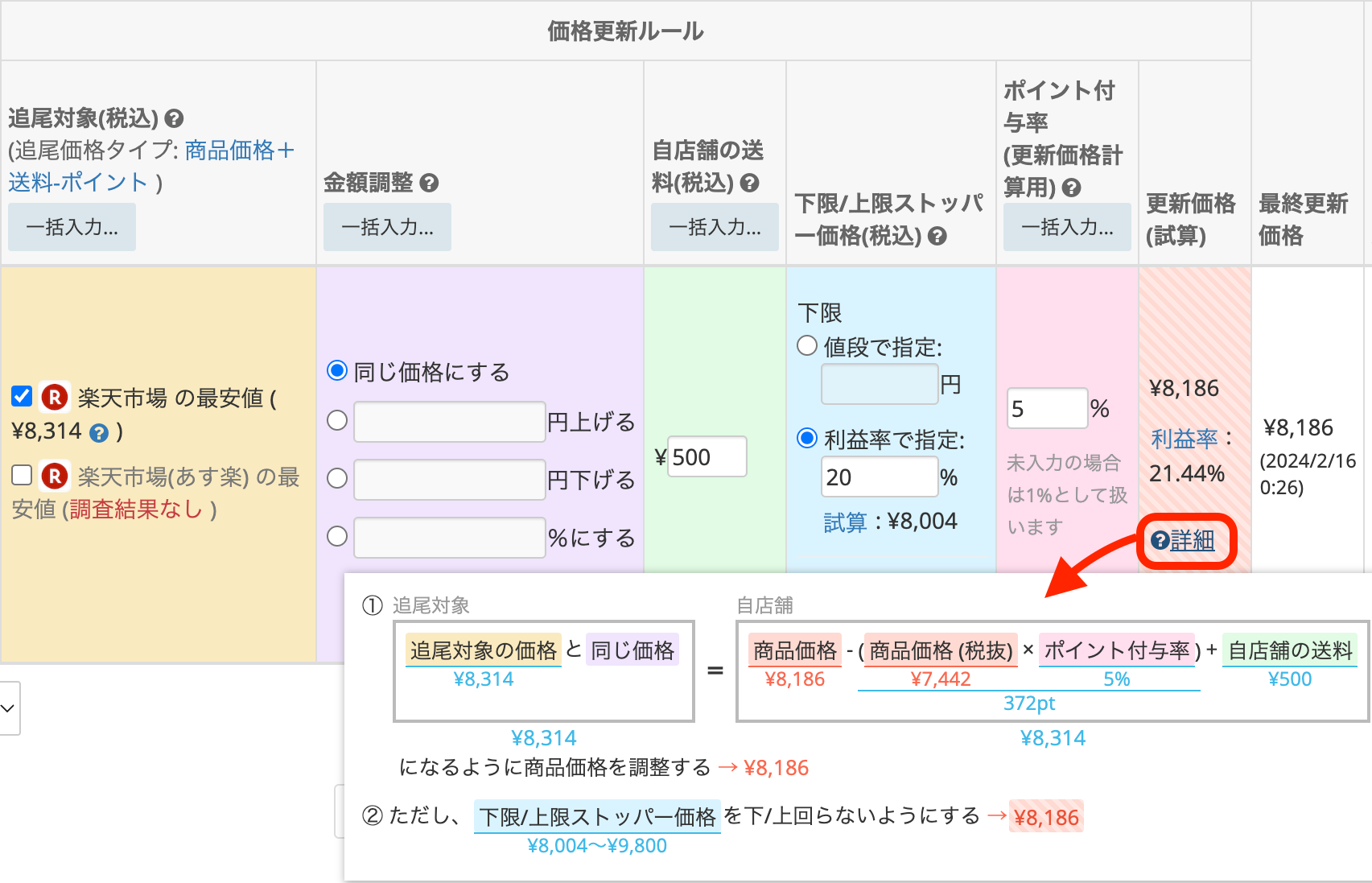
Task: Click the 自店舗の送料 input showing 500
Action: pyautogui.click(x=707, y=457)
